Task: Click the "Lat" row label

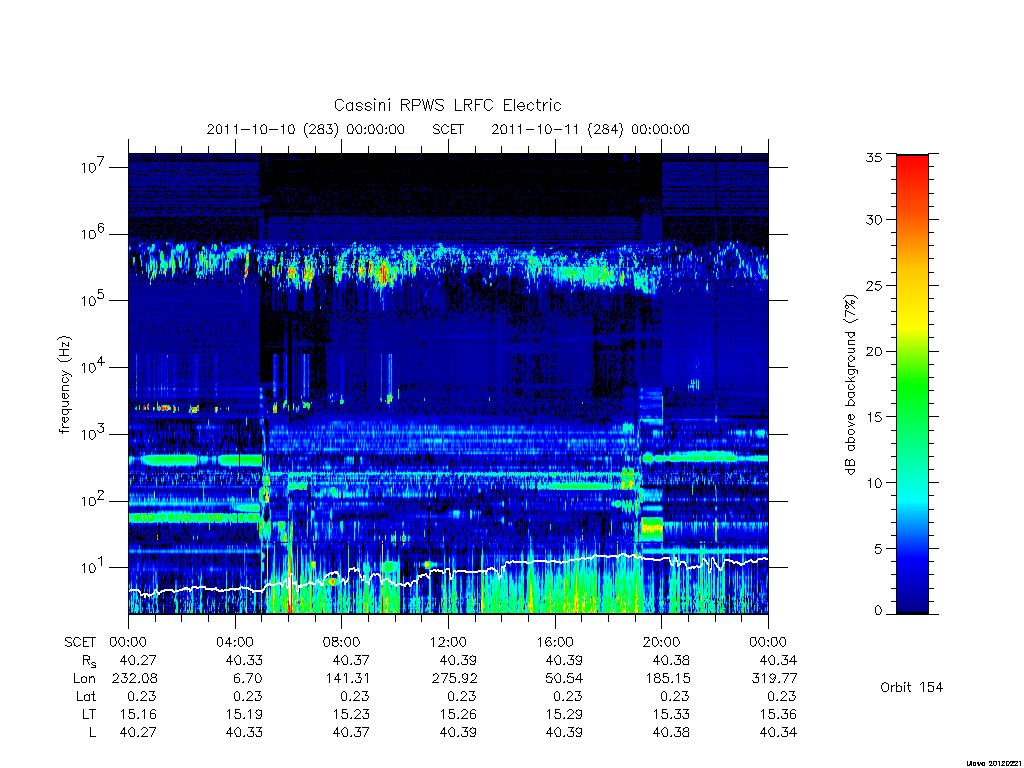Action: (x=86, y=696)
